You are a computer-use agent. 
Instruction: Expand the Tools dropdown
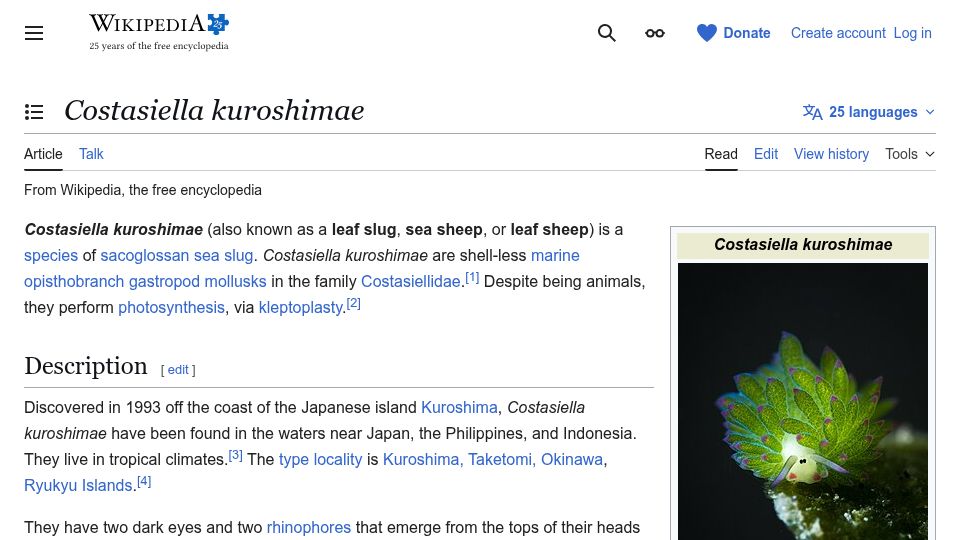click(910, 154)
